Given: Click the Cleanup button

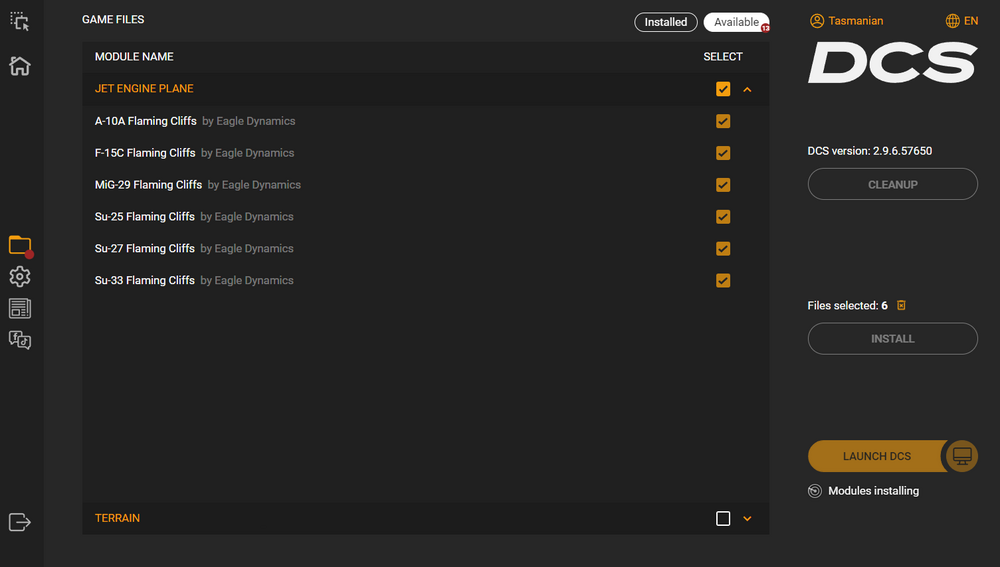Looking at the screenshot, I should 892,184.
